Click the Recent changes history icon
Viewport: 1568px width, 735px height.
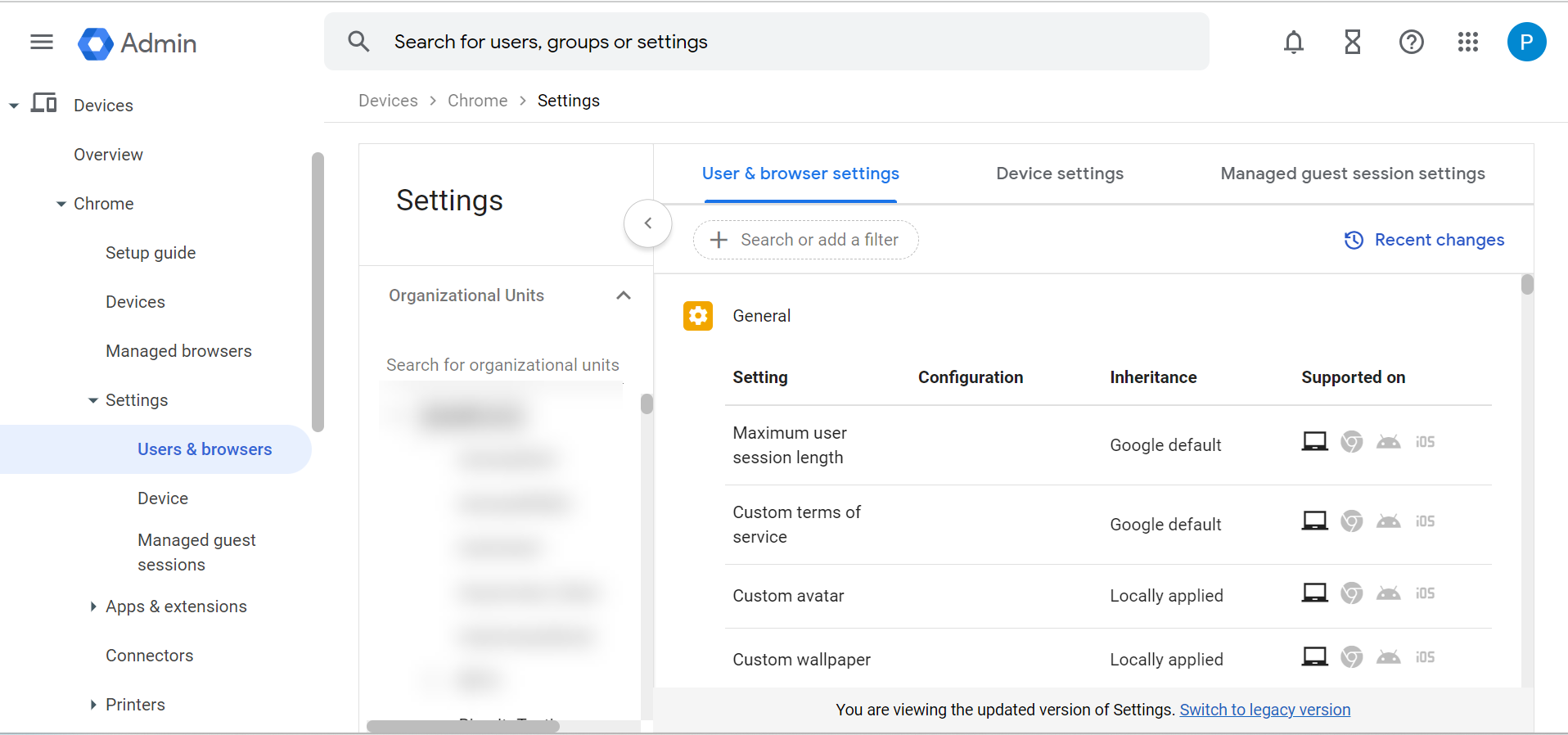tap(1354, 240)
